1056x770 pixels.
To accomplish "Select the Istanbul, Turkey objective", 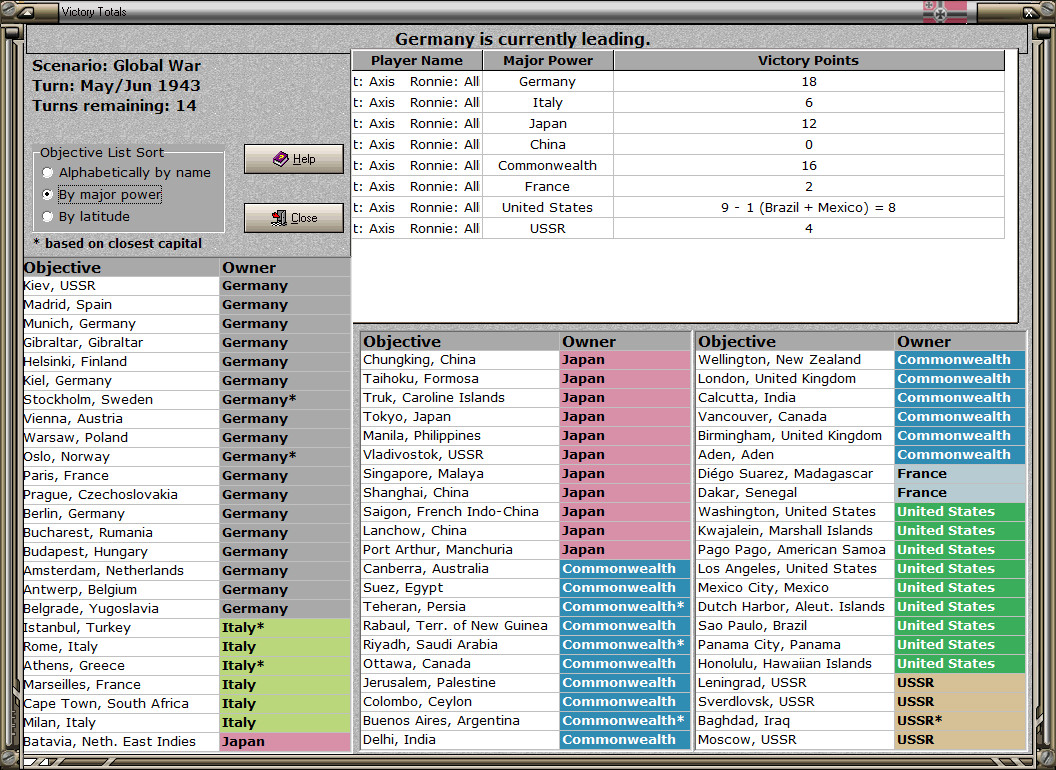I will point(121,627).
